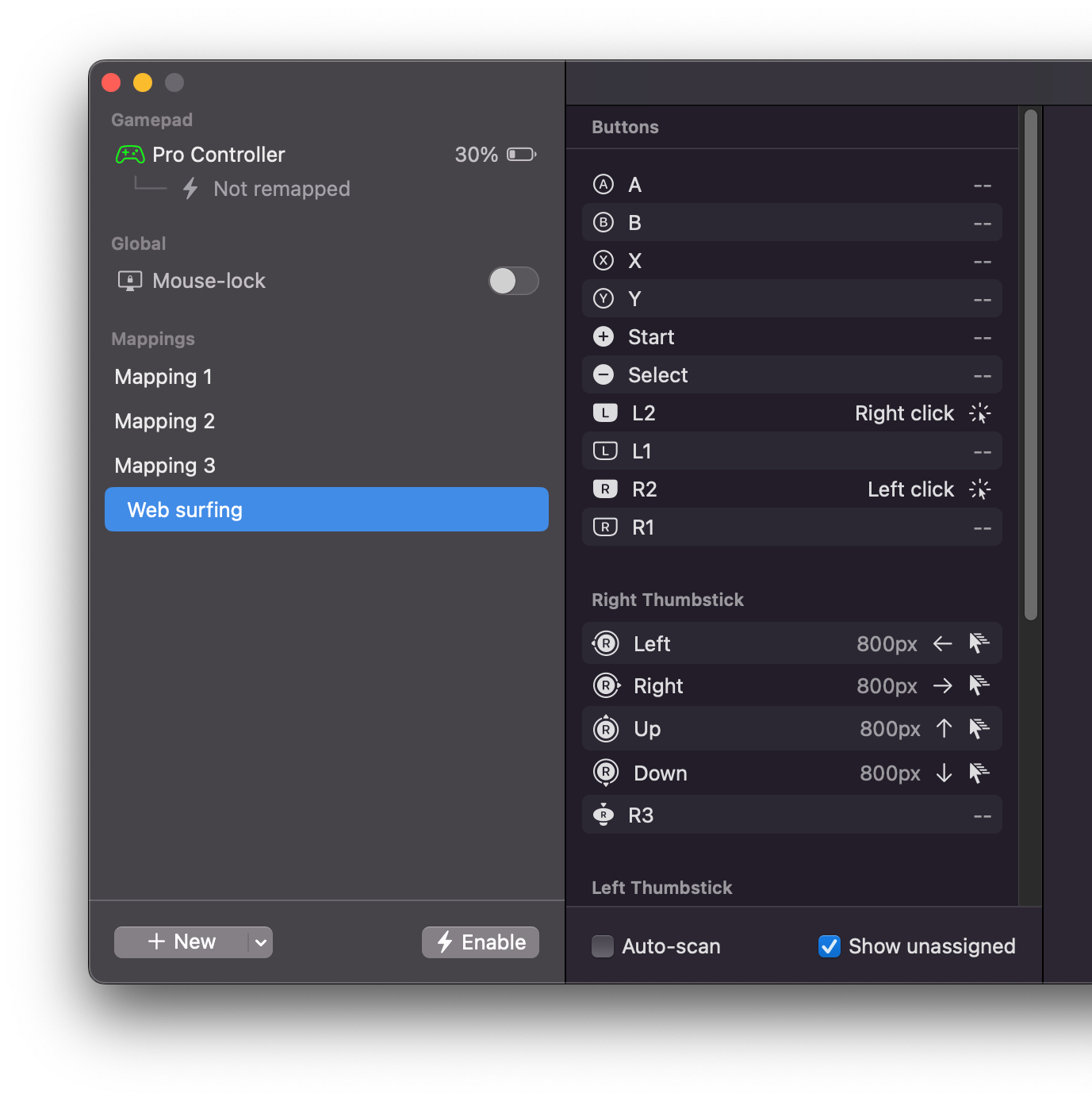The image size is (1092, 1101).
Task: Open the New mapping dropdown arrow
Action: point(261,942)
